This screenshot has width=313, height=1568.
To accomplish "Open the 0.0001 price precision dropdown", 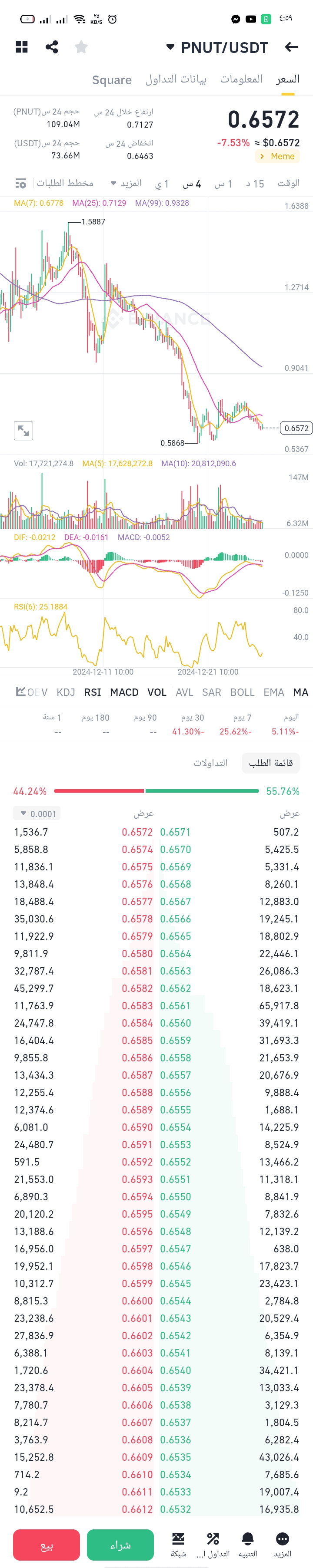I will pyautogui.click(x=37, y=814).
